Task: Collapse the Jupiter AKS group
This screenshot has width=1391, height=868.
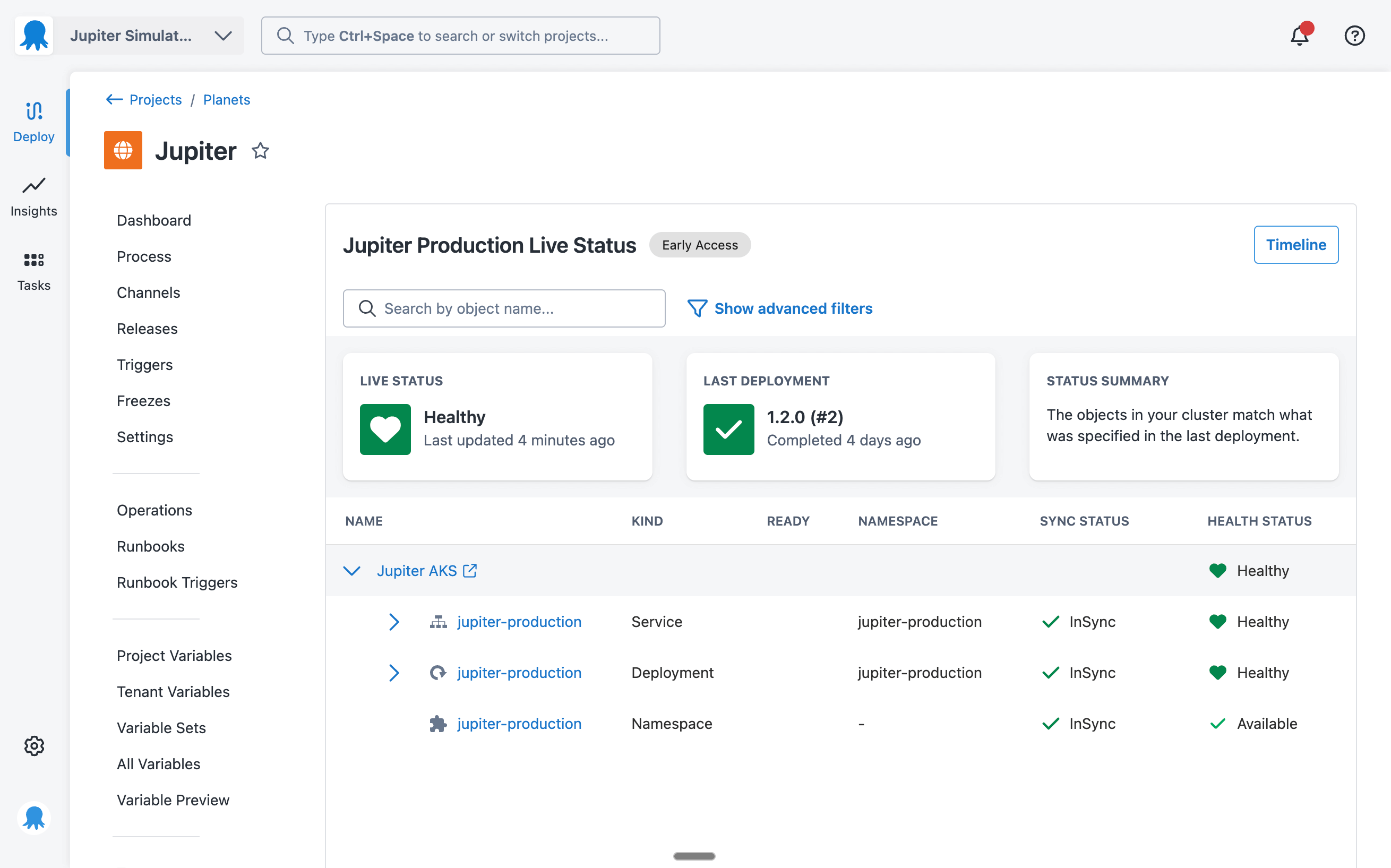Action: pyautogui.click(x=351, y=571)
